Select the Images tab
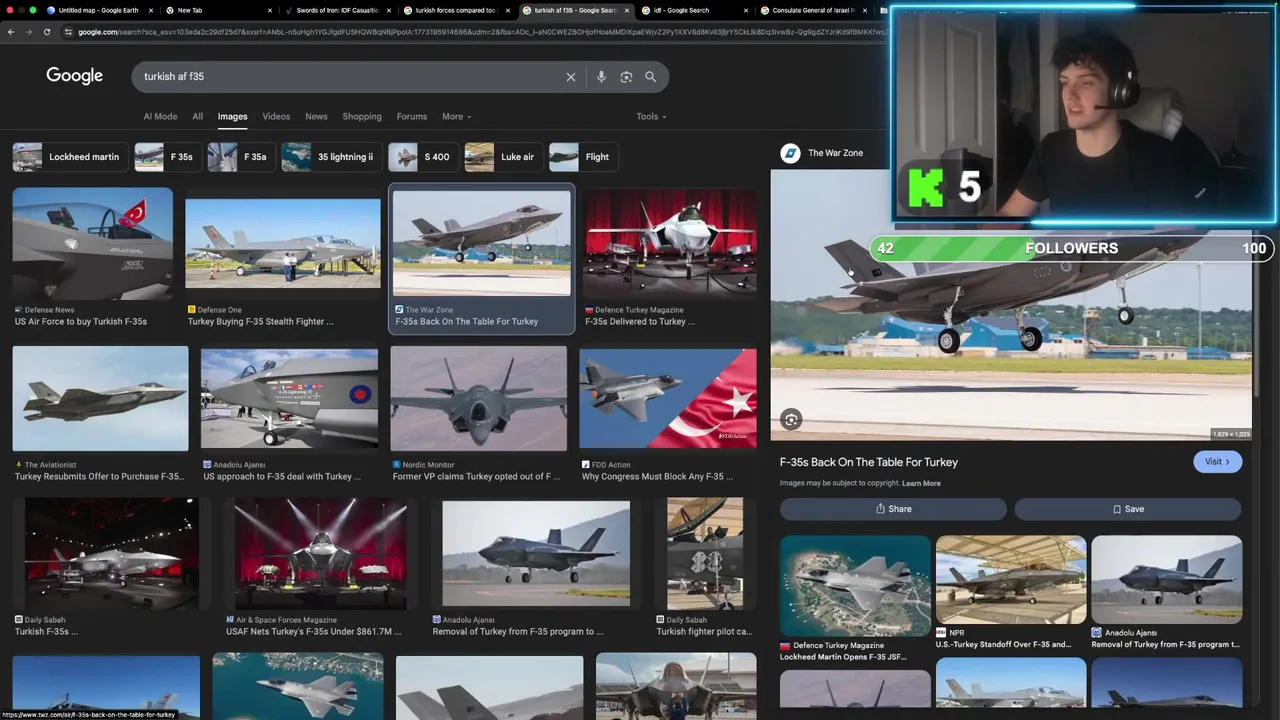The image size is (1280, 720). coord(232,117)
